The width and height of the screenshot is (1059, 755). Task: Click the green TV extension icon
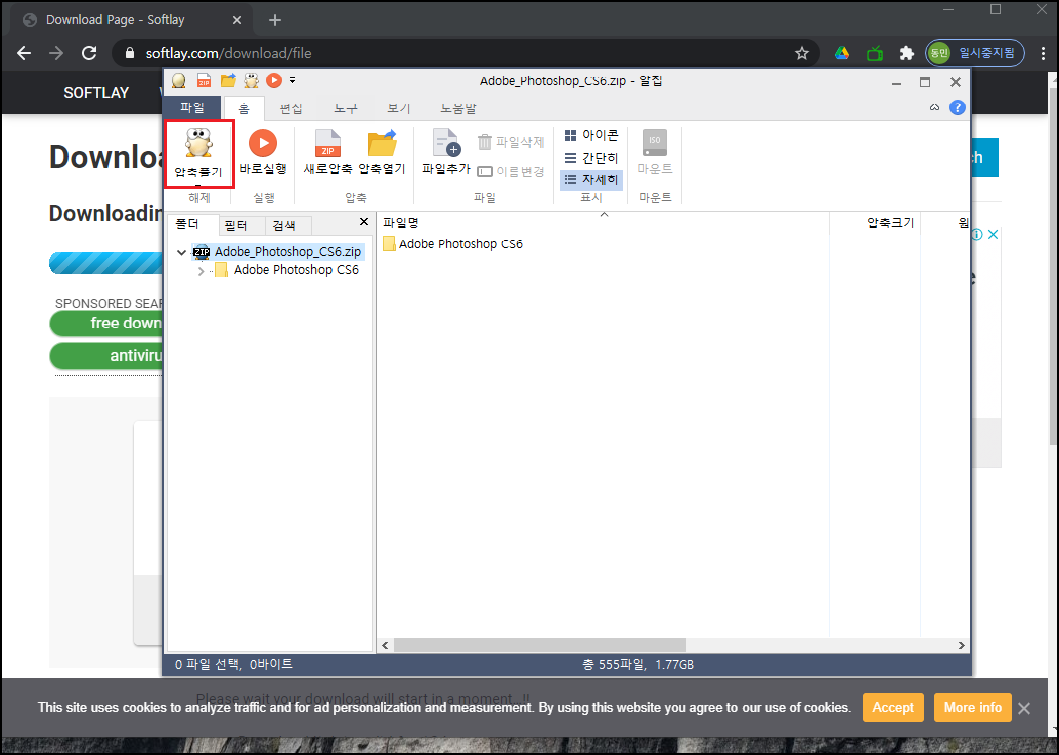875,53
